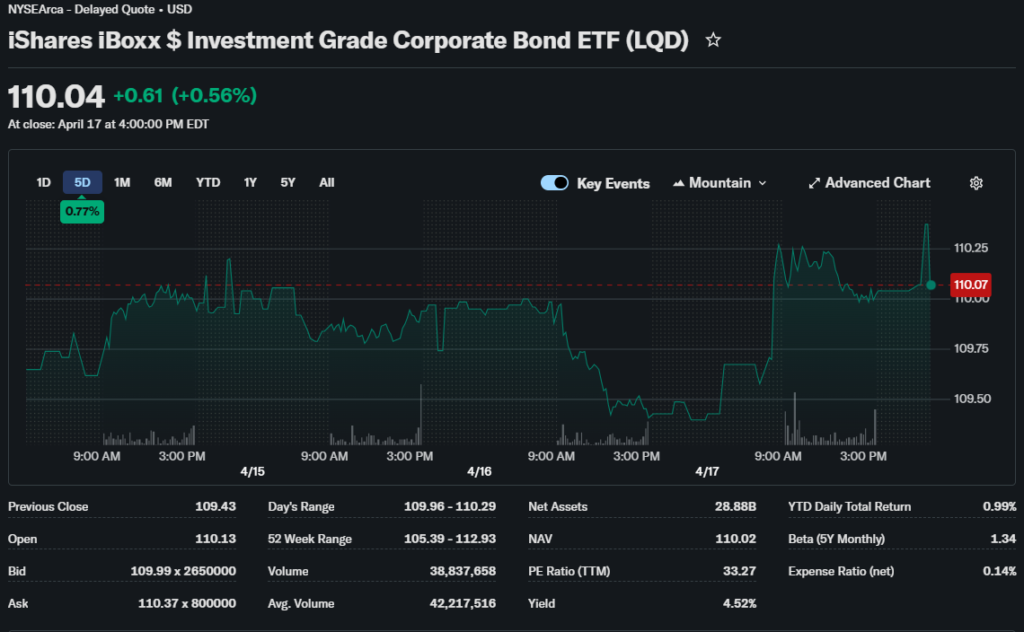Click the star icon to follow LQD
Image resolution: width=1024 pixels, height=632 pixels.
click(x=713, y=41)
